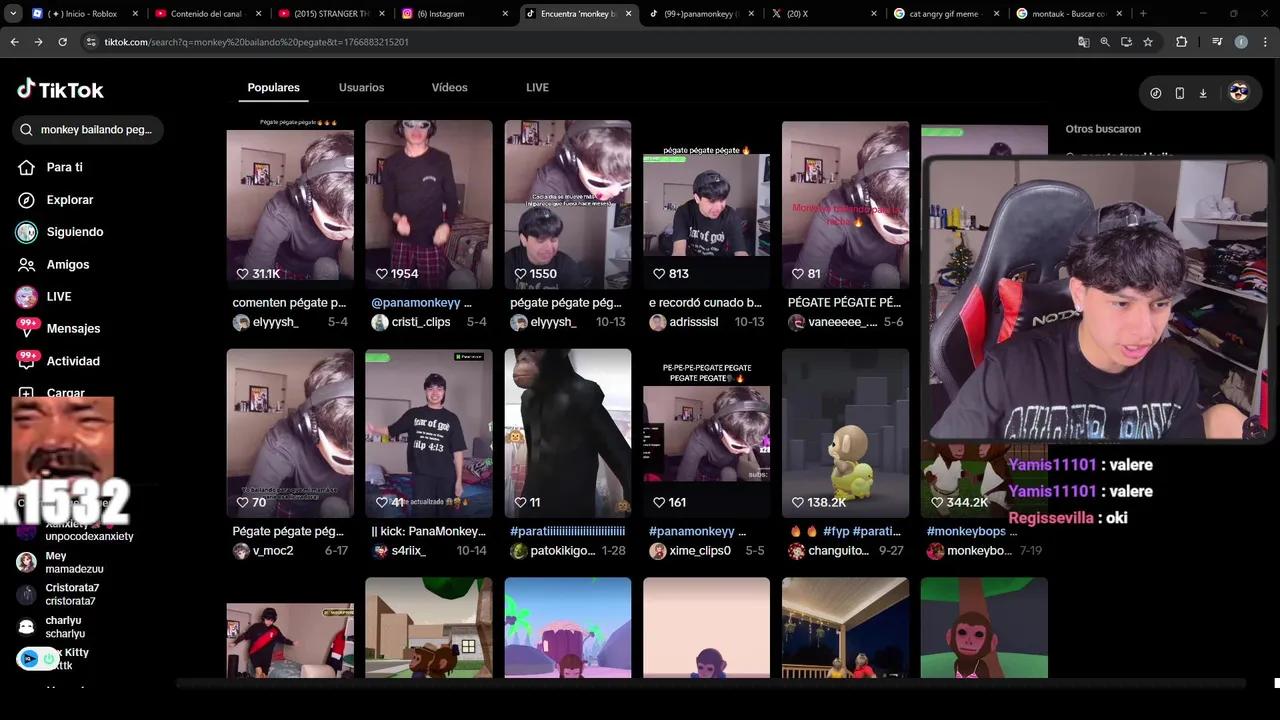Click the #paratiiiiii hashtag caption
This screenshot has width=1280, height=720.
(567, 531)
